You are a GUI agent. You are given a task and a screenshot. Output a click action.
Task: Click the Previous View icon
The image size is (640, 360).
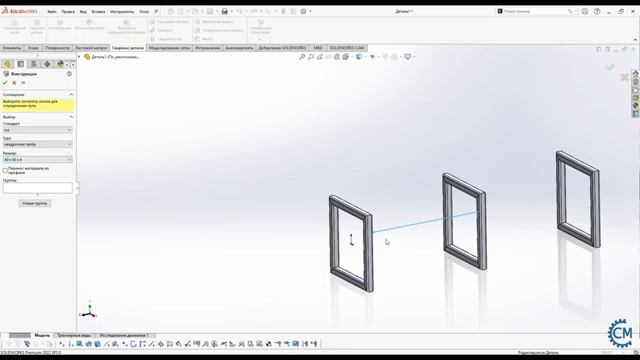[320, 57]
